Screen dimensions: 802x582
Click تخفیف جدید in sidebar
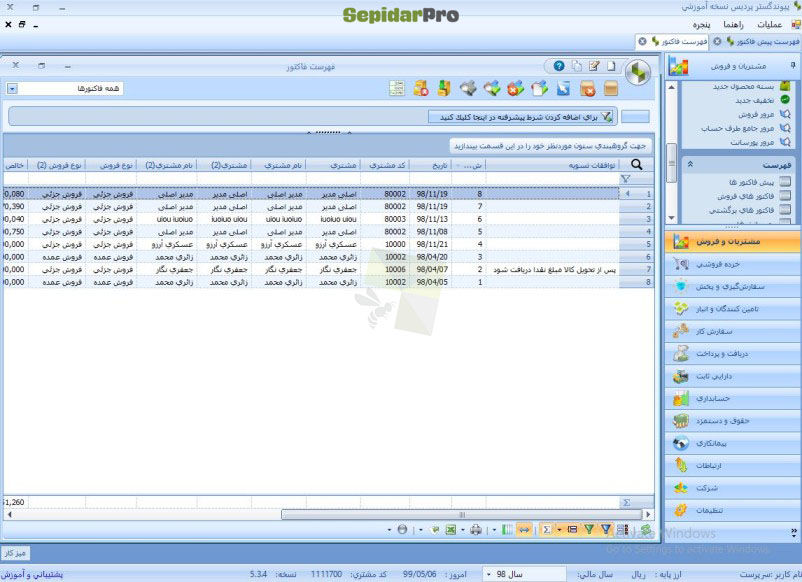coord(754,100)
